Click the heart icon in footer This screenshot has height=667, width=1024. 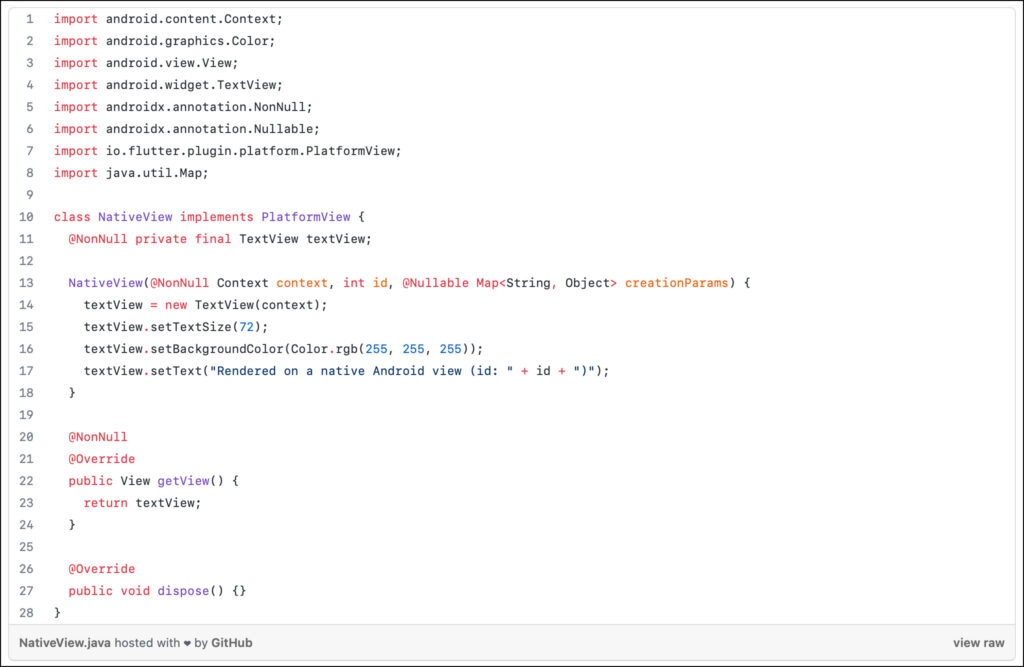pos(187,643)
